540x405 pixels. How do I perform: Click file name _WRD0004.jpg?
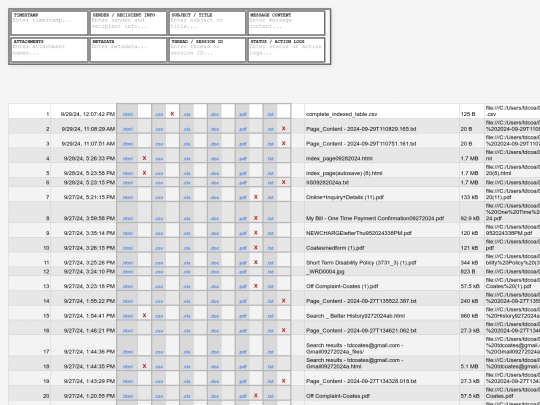325,272
